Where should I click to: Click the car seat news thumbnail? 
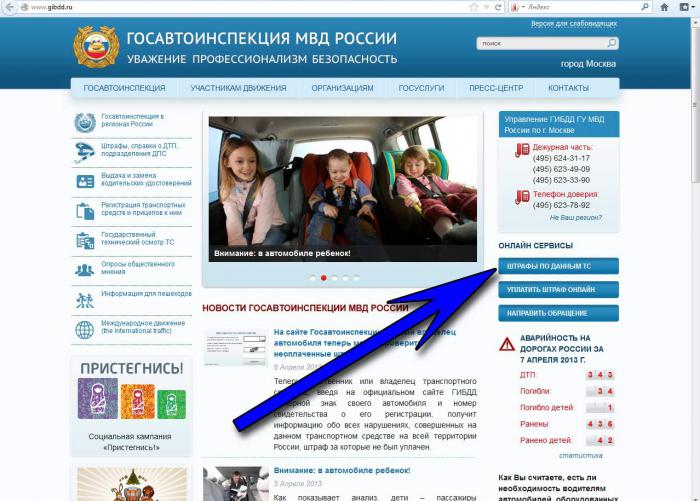236,483
